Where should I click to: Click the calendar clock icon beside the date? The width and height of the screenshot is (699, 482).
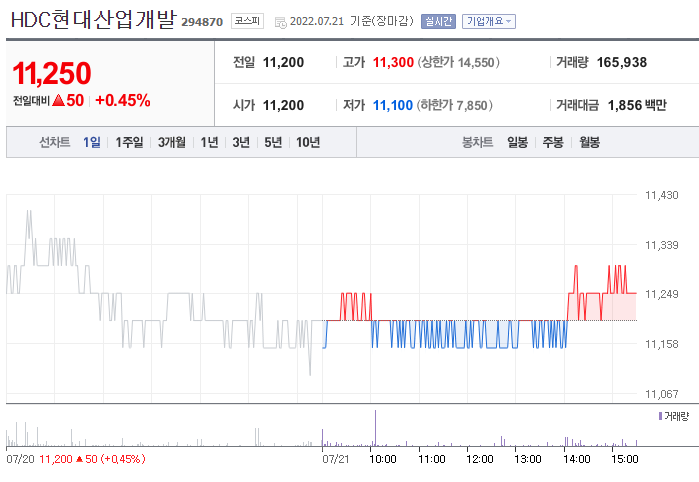click(281, 22)
